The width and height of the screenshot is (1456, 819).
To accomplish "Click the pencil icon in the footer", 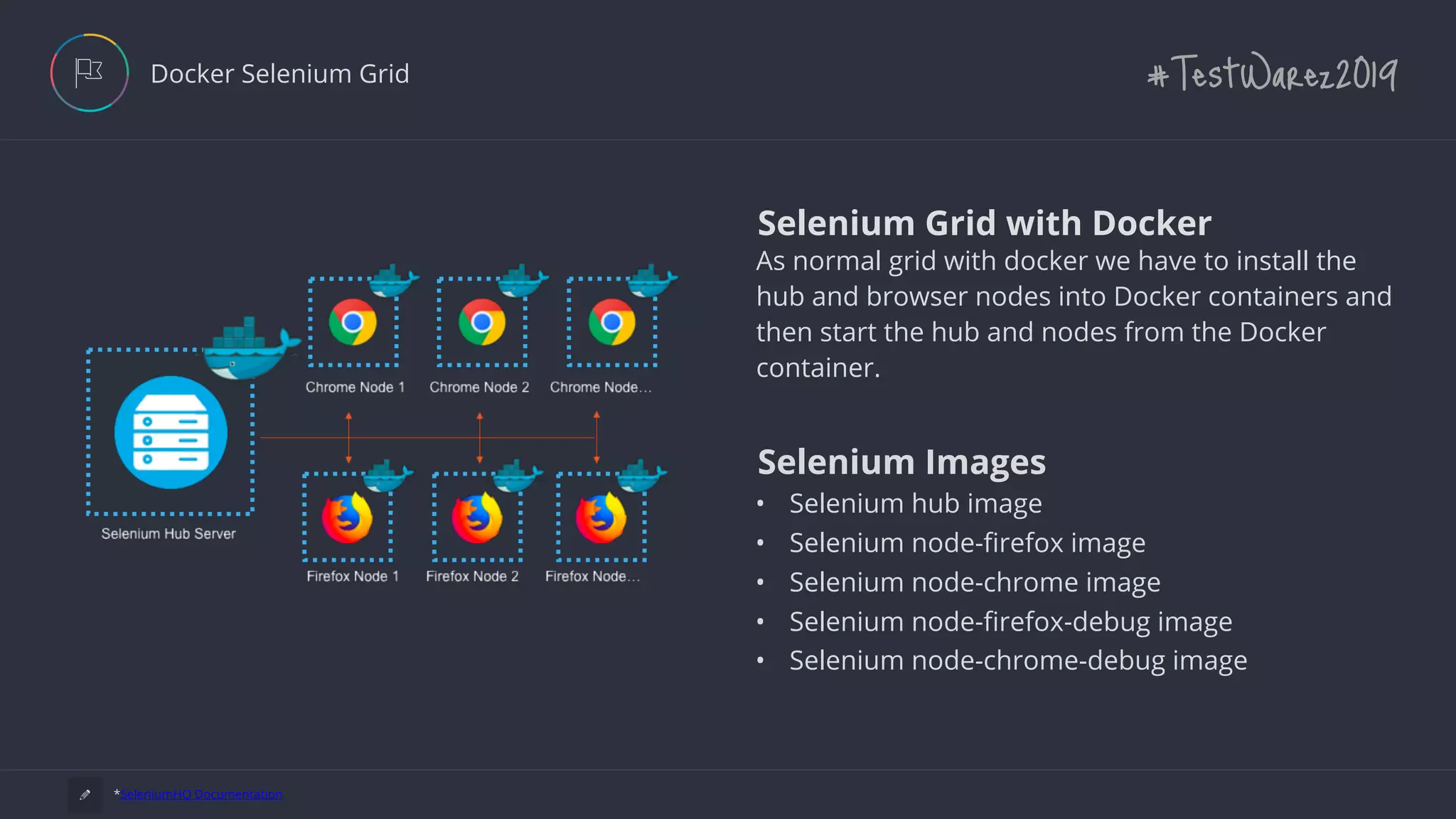I will 85,794.
